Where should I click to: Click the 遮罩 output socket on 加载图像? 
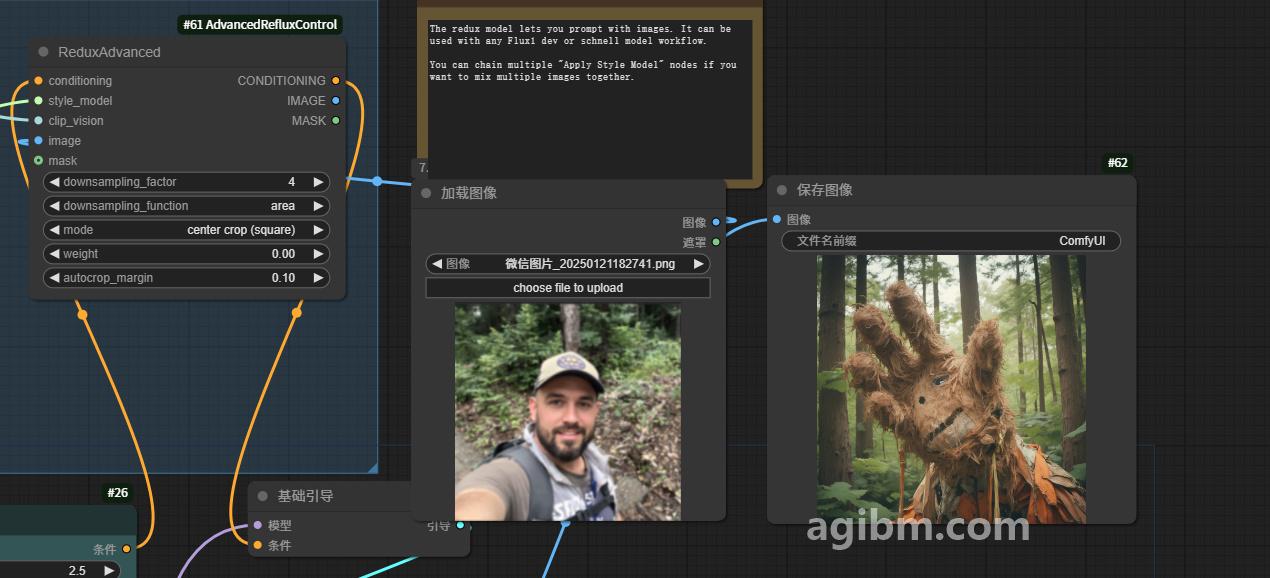click(716, 242)
